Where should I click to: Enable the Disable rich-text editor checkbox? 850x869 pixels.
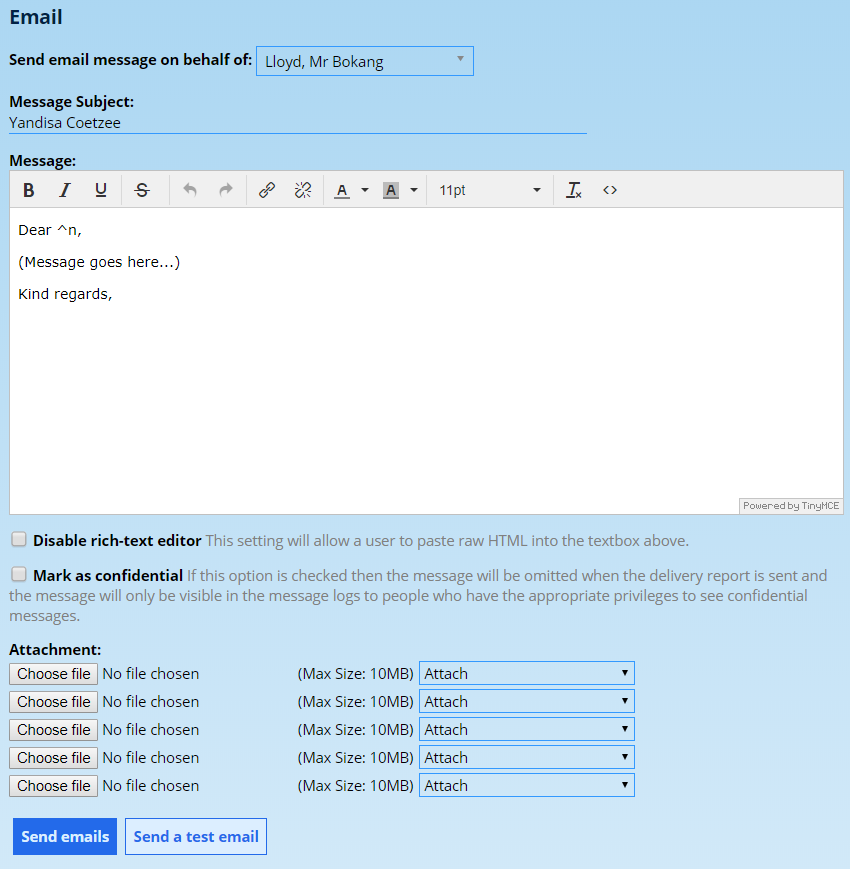pyautogui.click(x=19, y=540)
